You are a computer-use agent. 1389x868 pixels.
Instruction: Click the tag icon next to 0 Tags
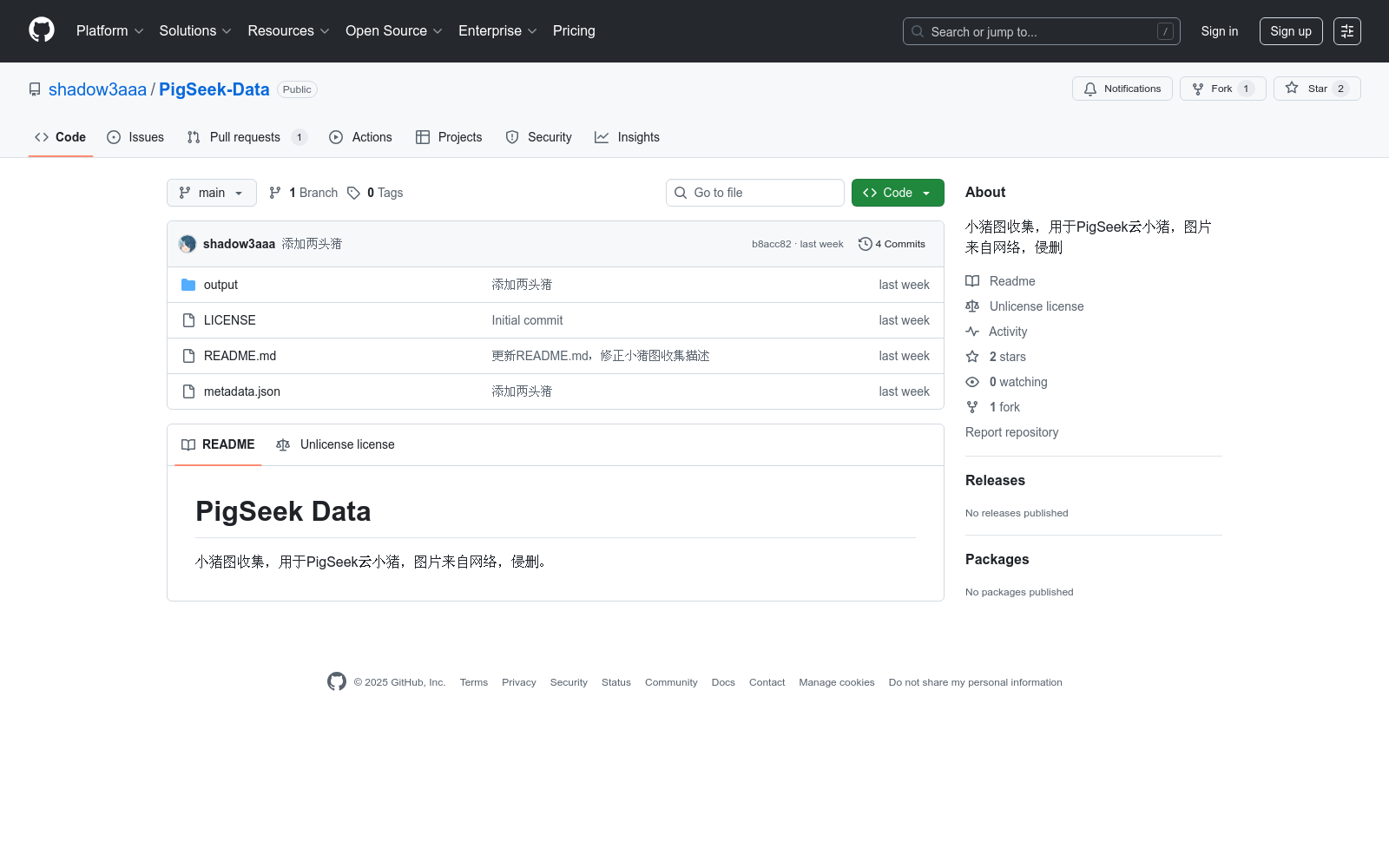[x=353, y=193]
